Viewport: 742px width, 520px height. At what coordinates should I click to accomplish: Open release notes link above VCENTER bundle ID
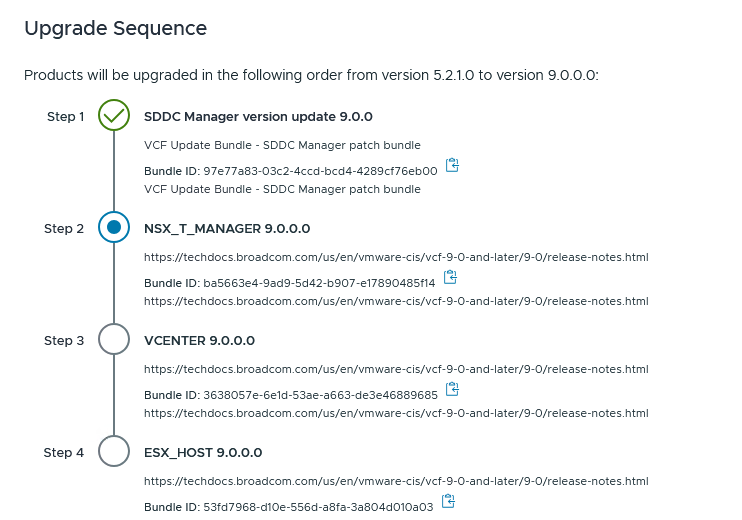[396, 369]
